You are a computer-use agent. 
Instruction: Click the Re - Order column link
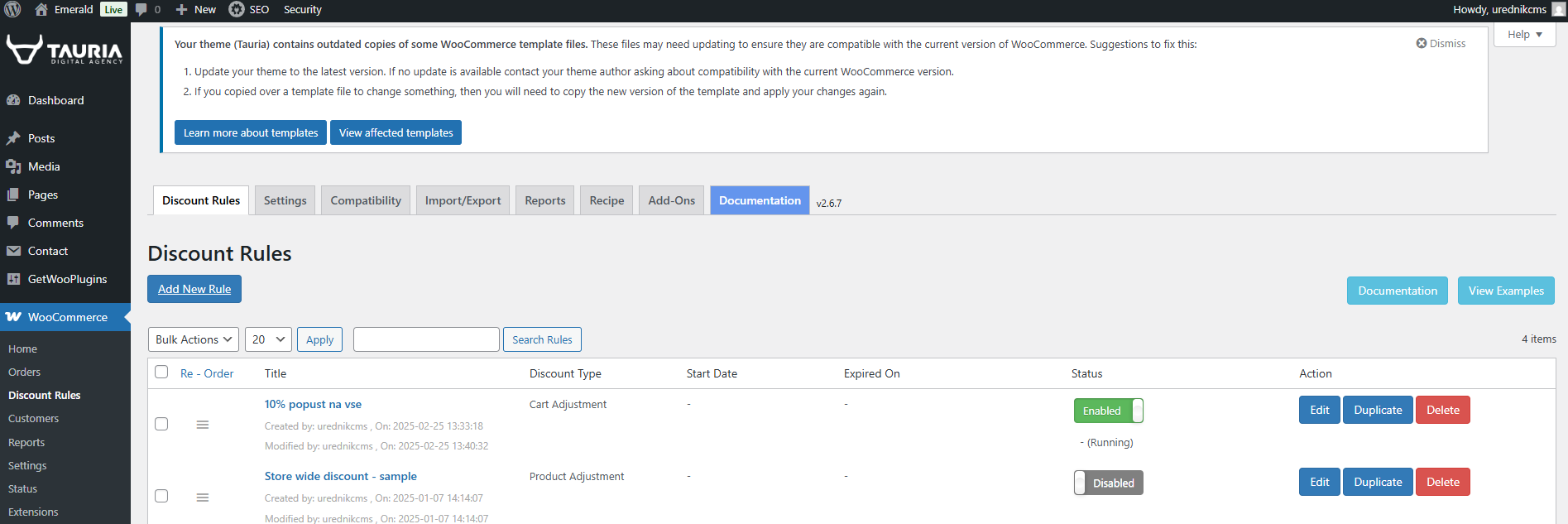point(207,373)
